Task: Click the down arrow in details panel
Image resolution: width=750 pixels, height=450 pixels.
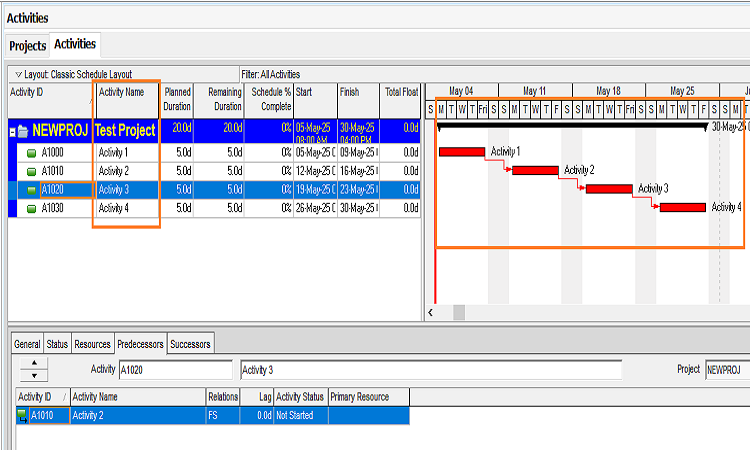Action: pos(34,376)
